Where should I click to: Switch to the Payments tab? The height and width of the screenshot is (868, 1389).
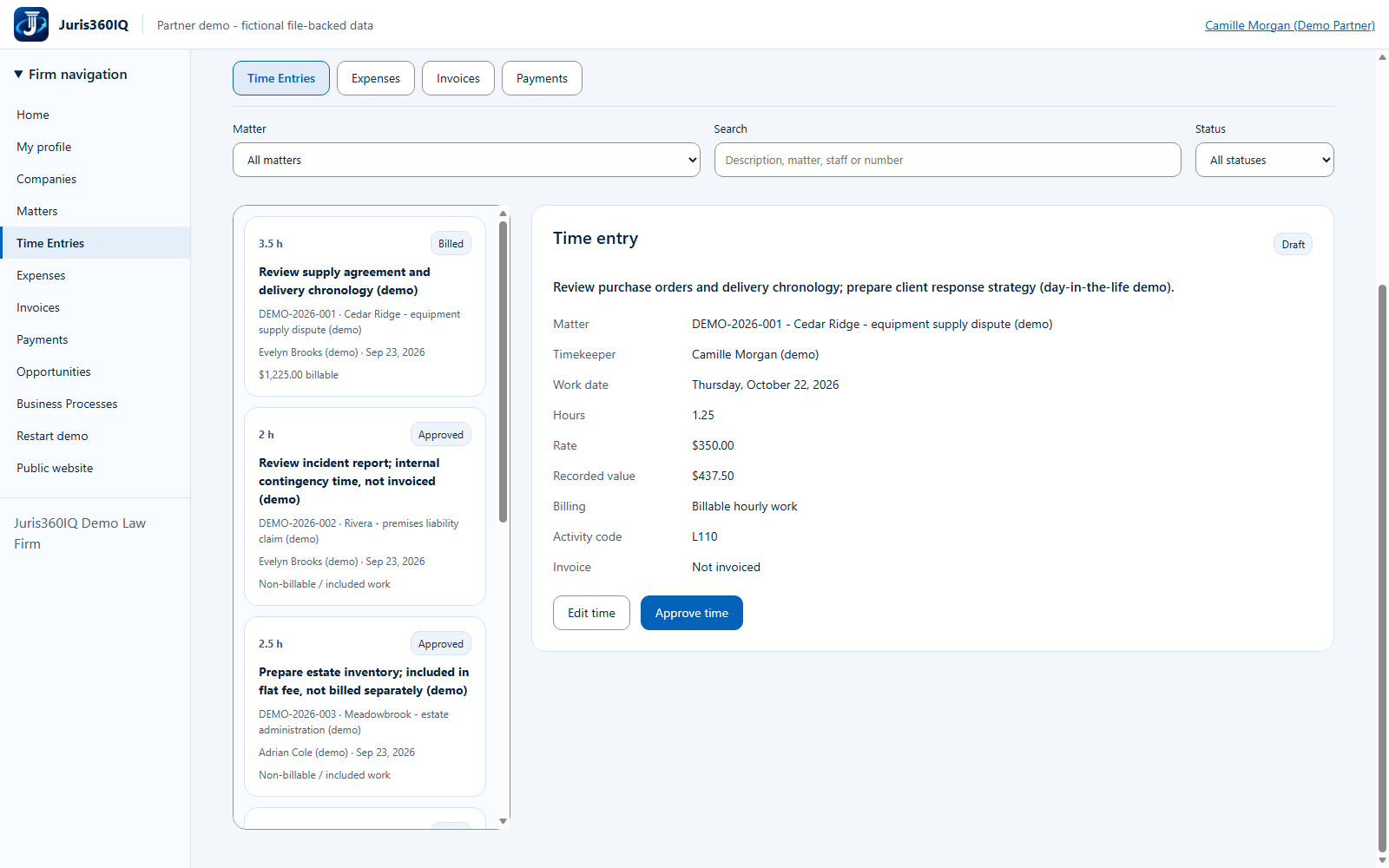(x=542, y=78)
